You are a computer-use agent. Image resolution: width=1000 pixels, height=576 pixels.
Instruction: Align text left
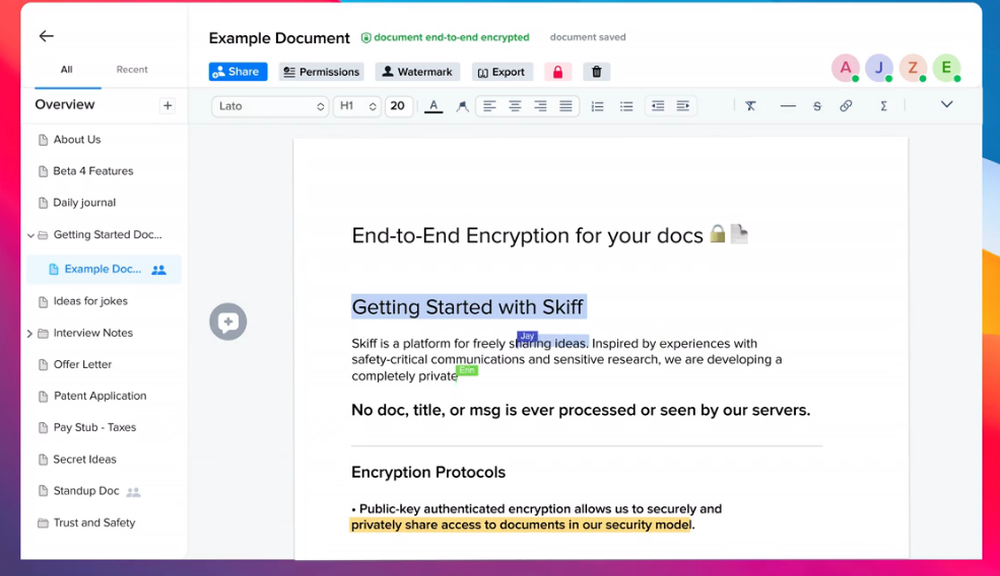(489, 106)
